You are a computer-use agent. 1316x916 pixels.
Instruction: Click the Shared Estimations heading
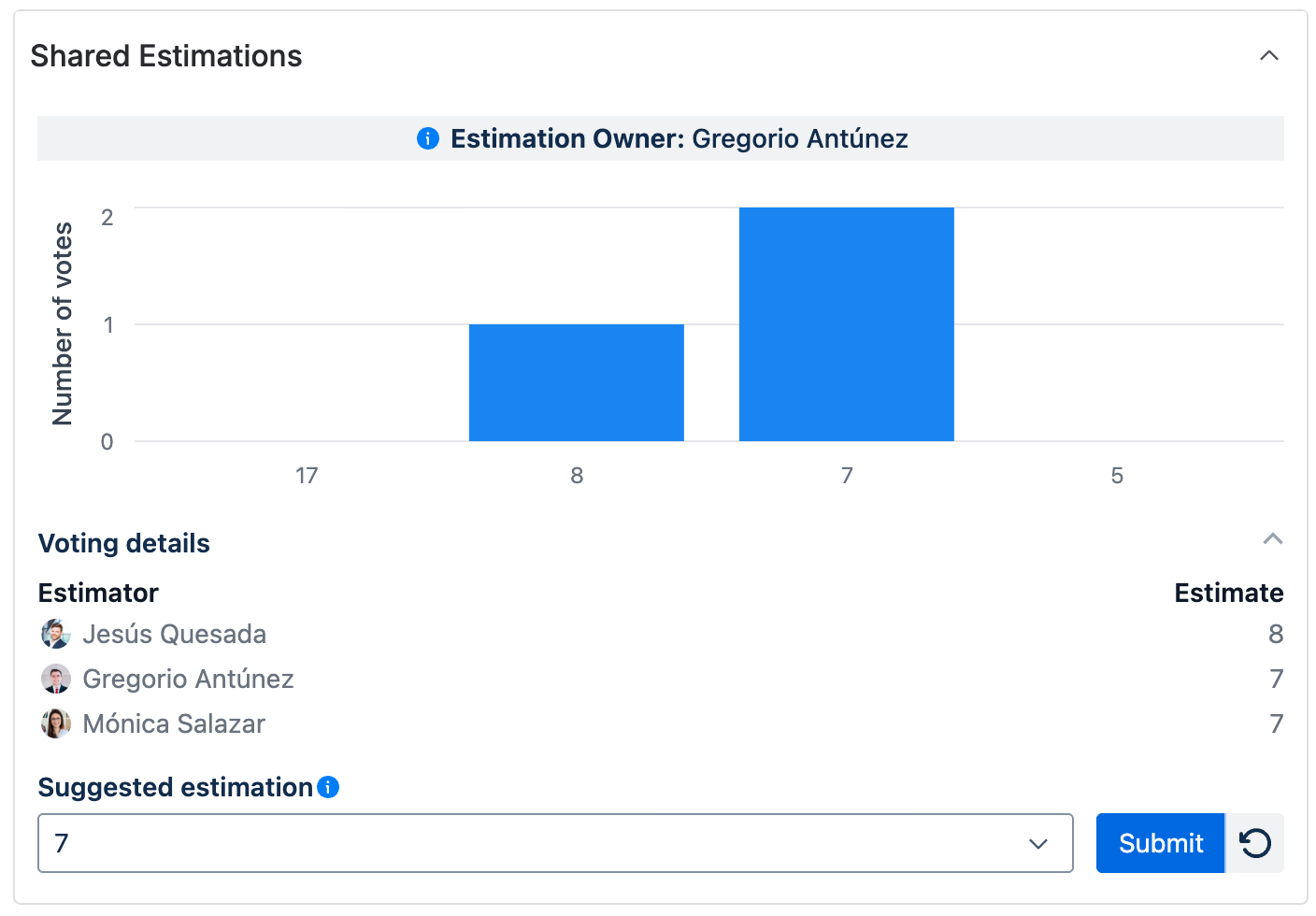click(x=166, y=55)
